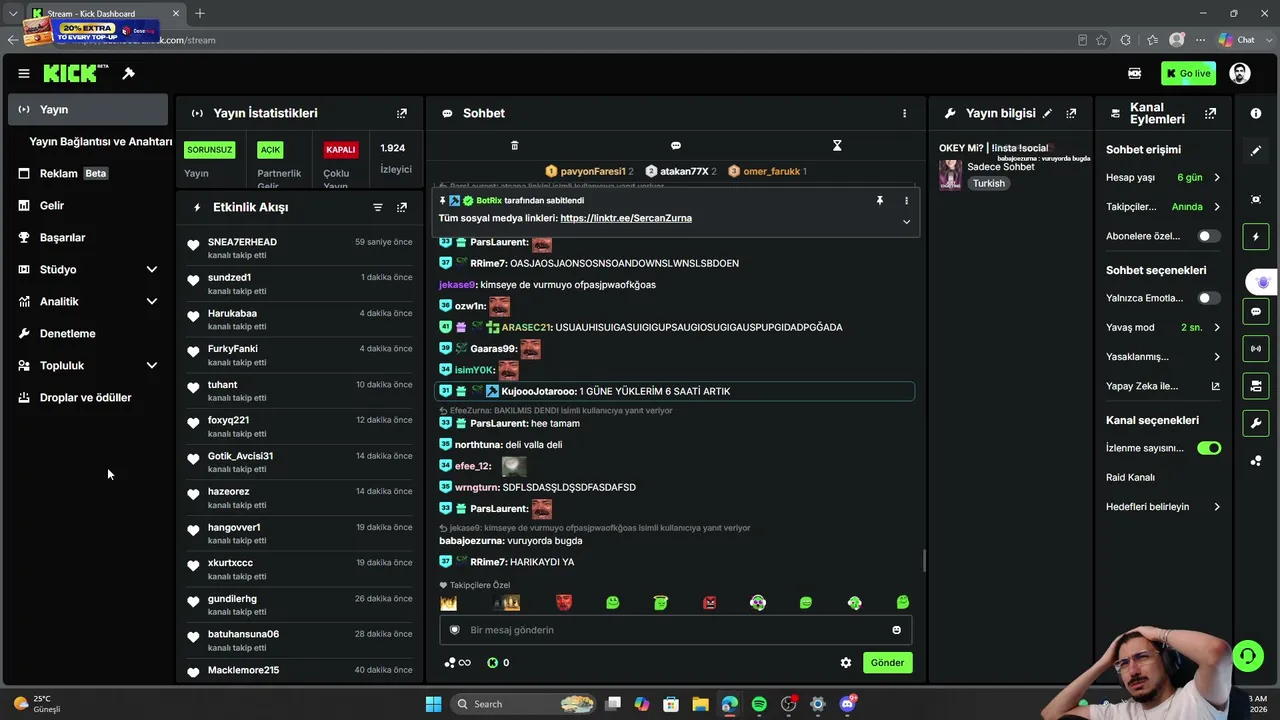Open Hedefleri belirleyin
Viewport: 1280px width, 720px height.
(x=1163, y=506)
